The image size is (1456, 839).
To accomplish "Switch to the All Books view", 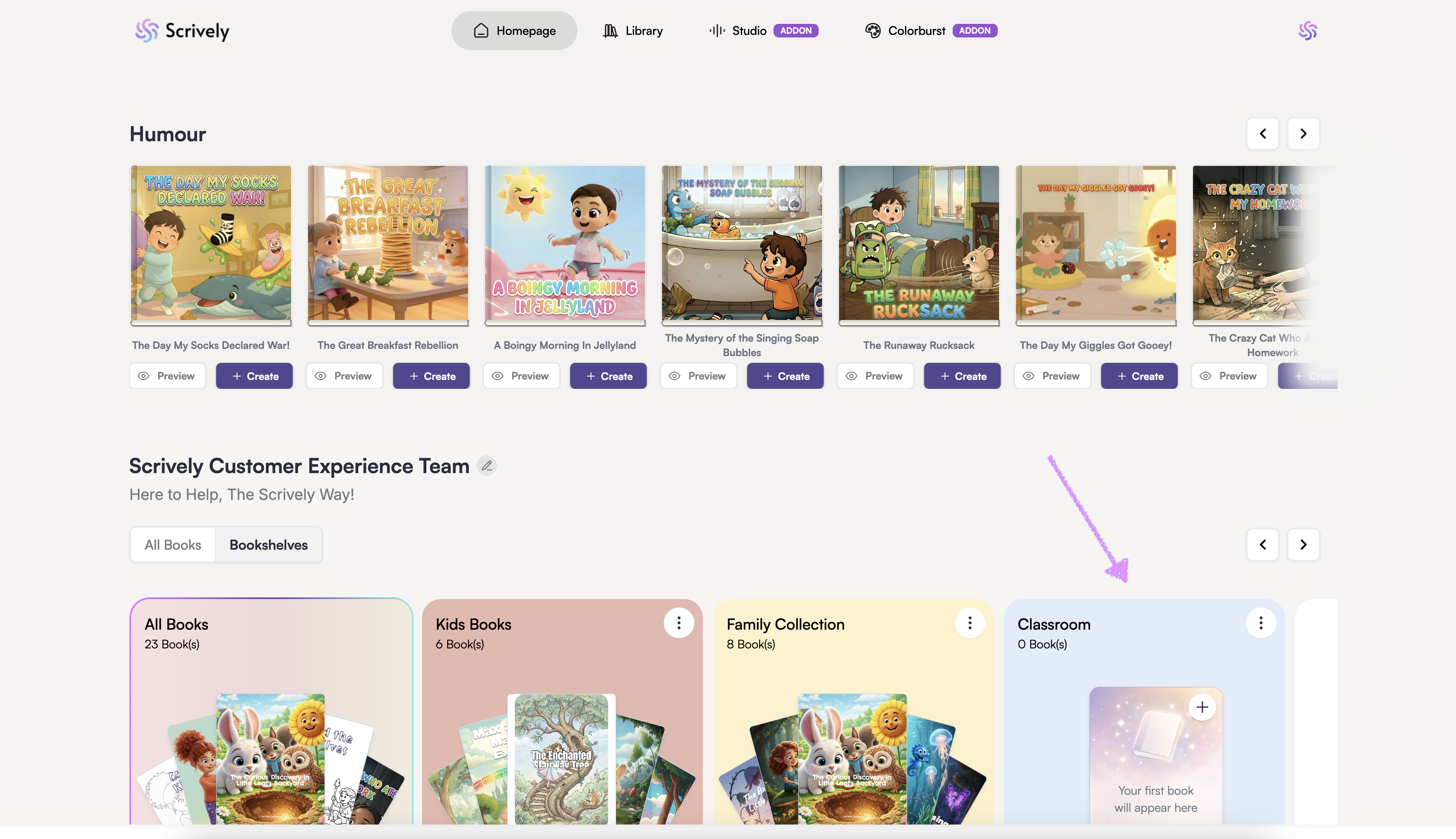I will click(173, 545).
